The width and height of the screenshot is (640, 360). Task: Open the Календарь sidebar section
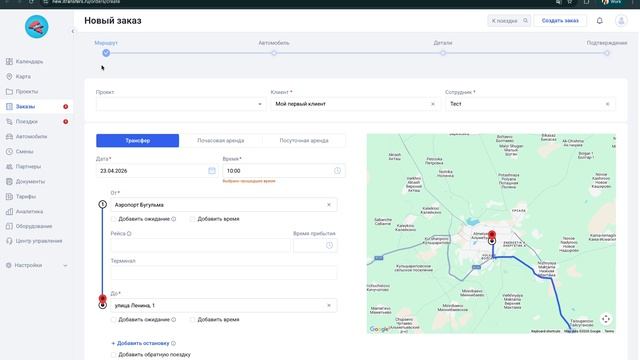[29, 62]
